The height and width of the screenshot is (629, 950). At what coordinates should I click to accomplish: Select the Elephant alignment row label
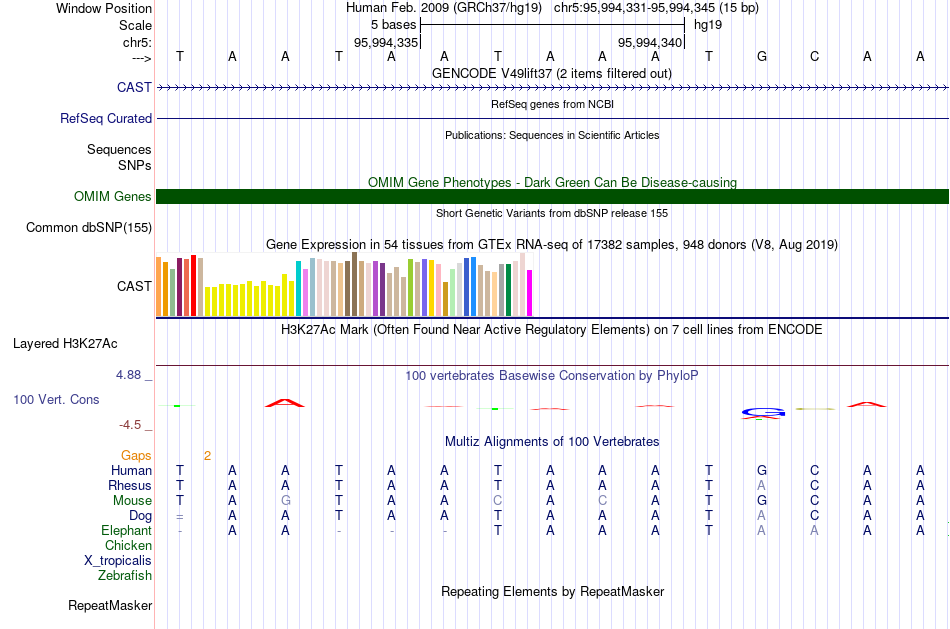126,531
